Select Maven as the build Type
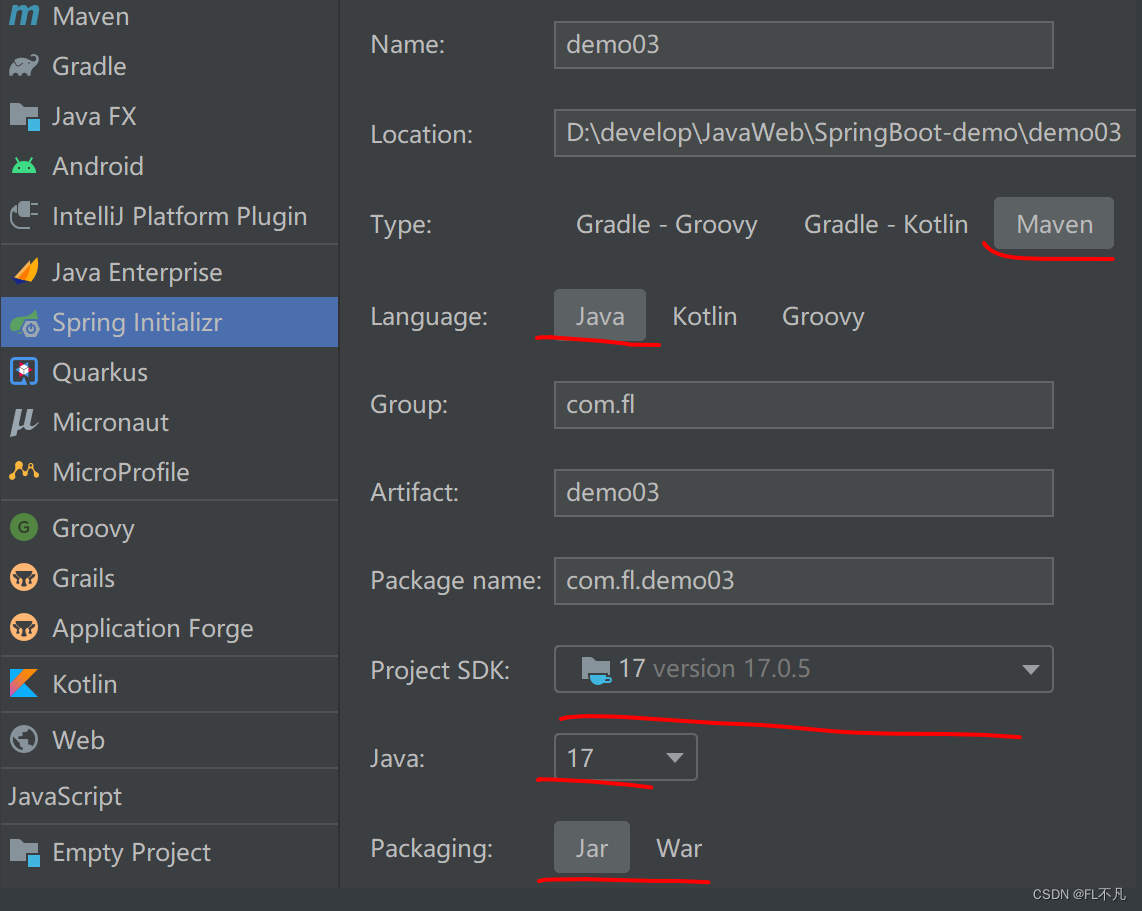1142x911 pixels. coord(1053,223)
